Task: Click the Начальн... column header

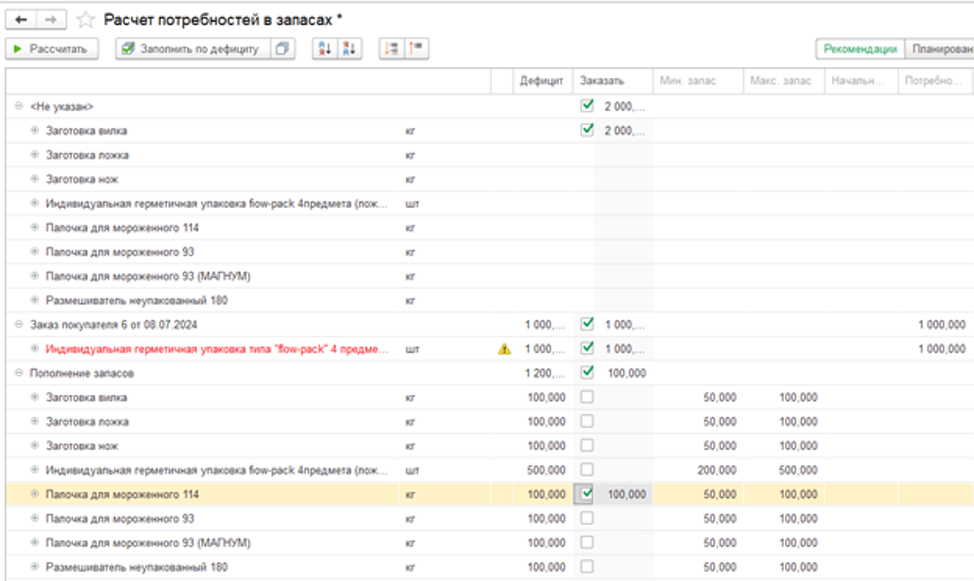Action: tap(861, 81)
